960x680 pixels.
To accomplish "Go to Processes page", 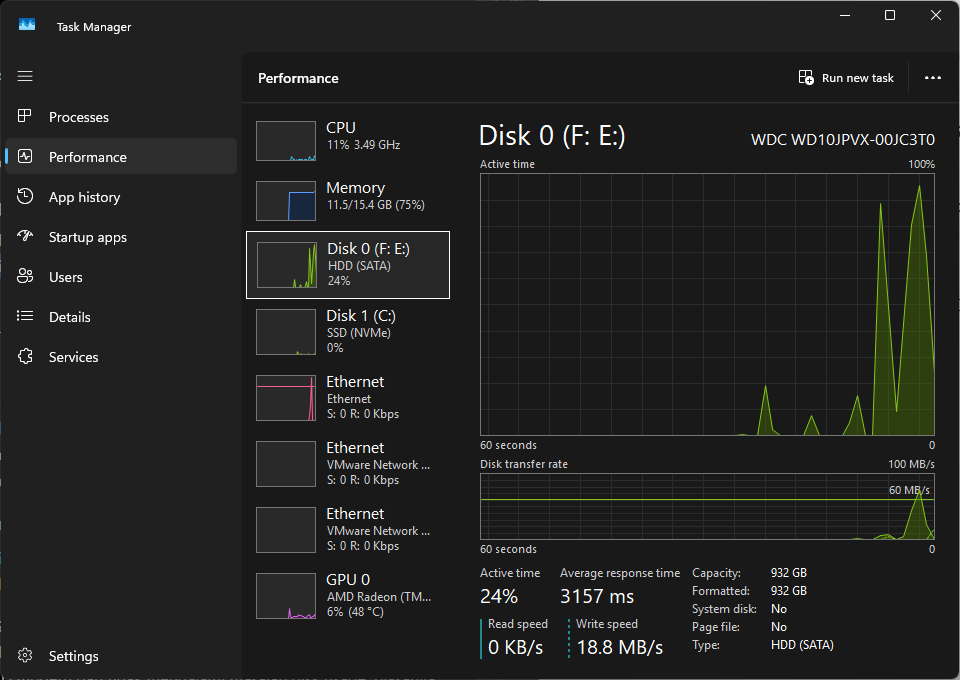I will 121,117.
